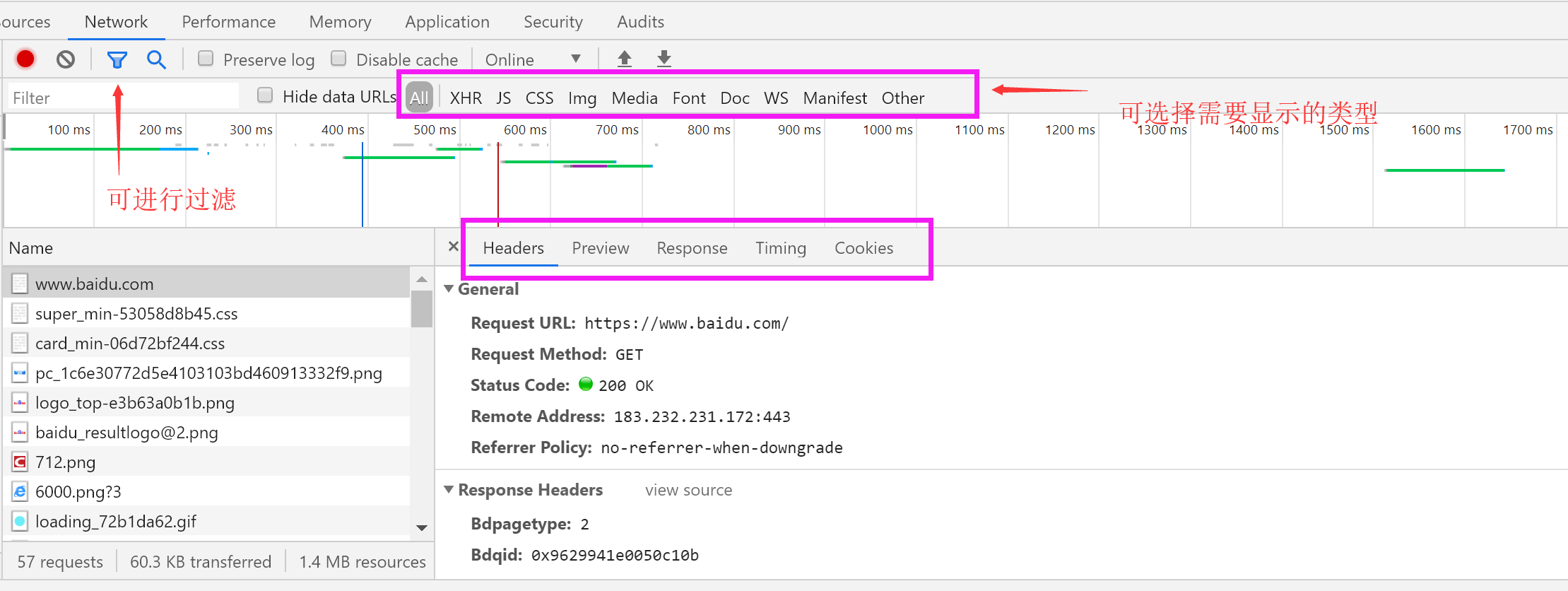Filter requests by Manifest

pos(835,98)
